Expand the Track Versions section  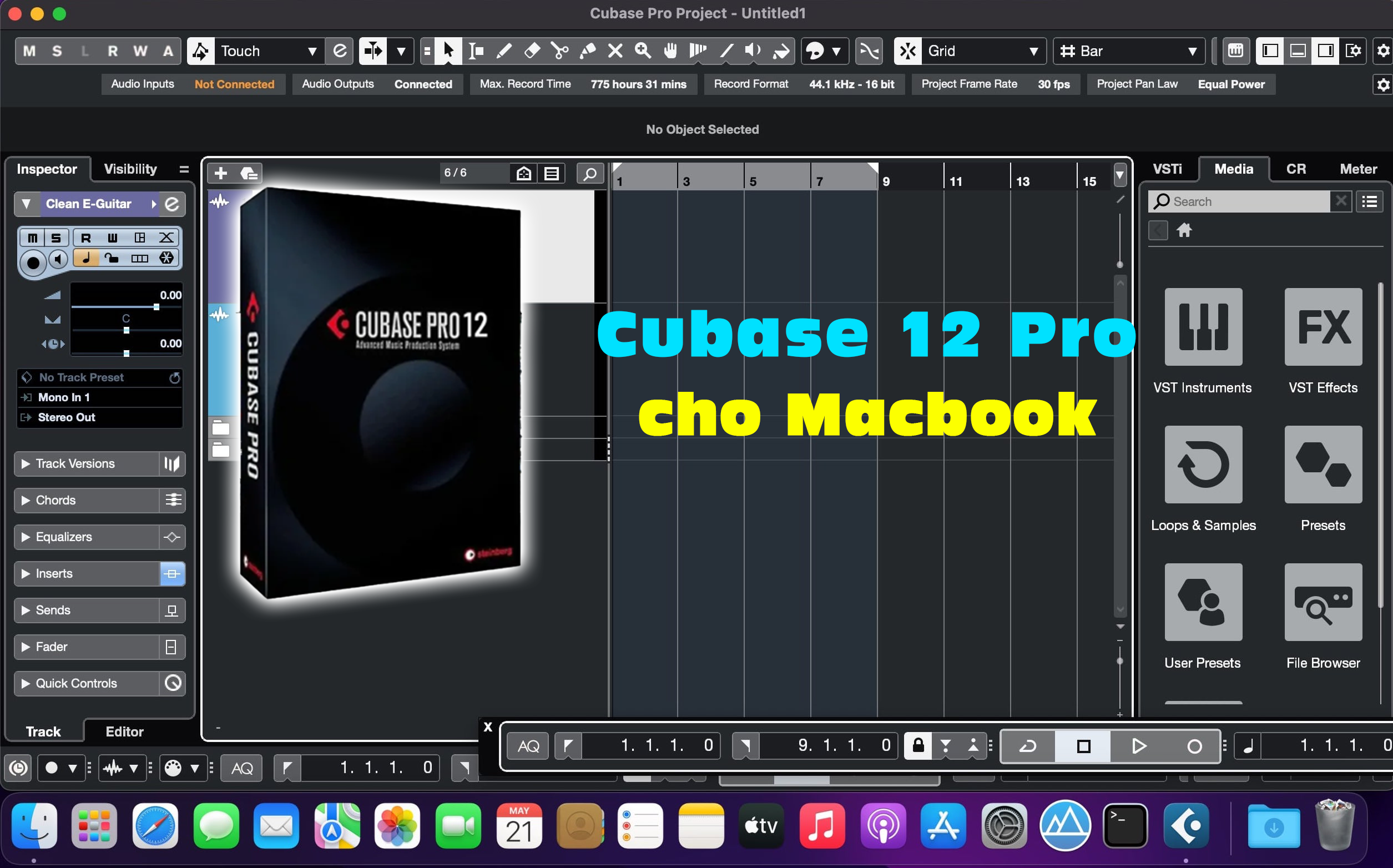coord(86,463)
